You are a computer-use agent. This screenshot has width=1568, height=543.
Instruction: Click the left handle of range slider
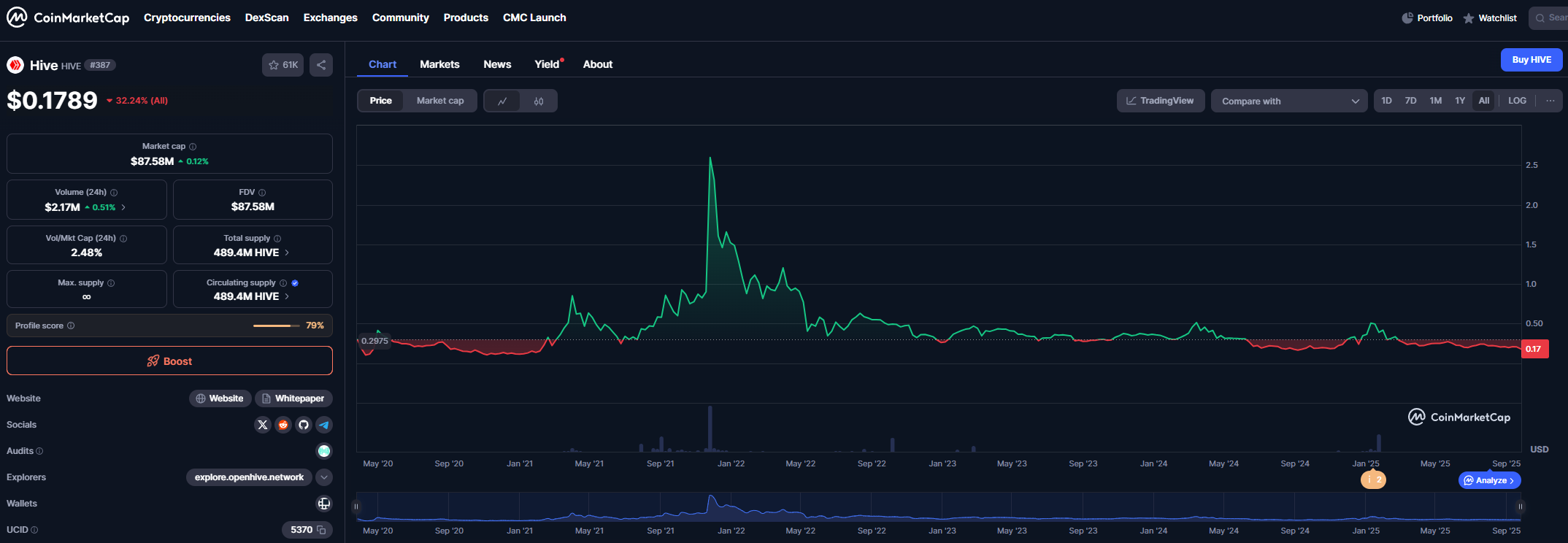click(x=356, y=507)
